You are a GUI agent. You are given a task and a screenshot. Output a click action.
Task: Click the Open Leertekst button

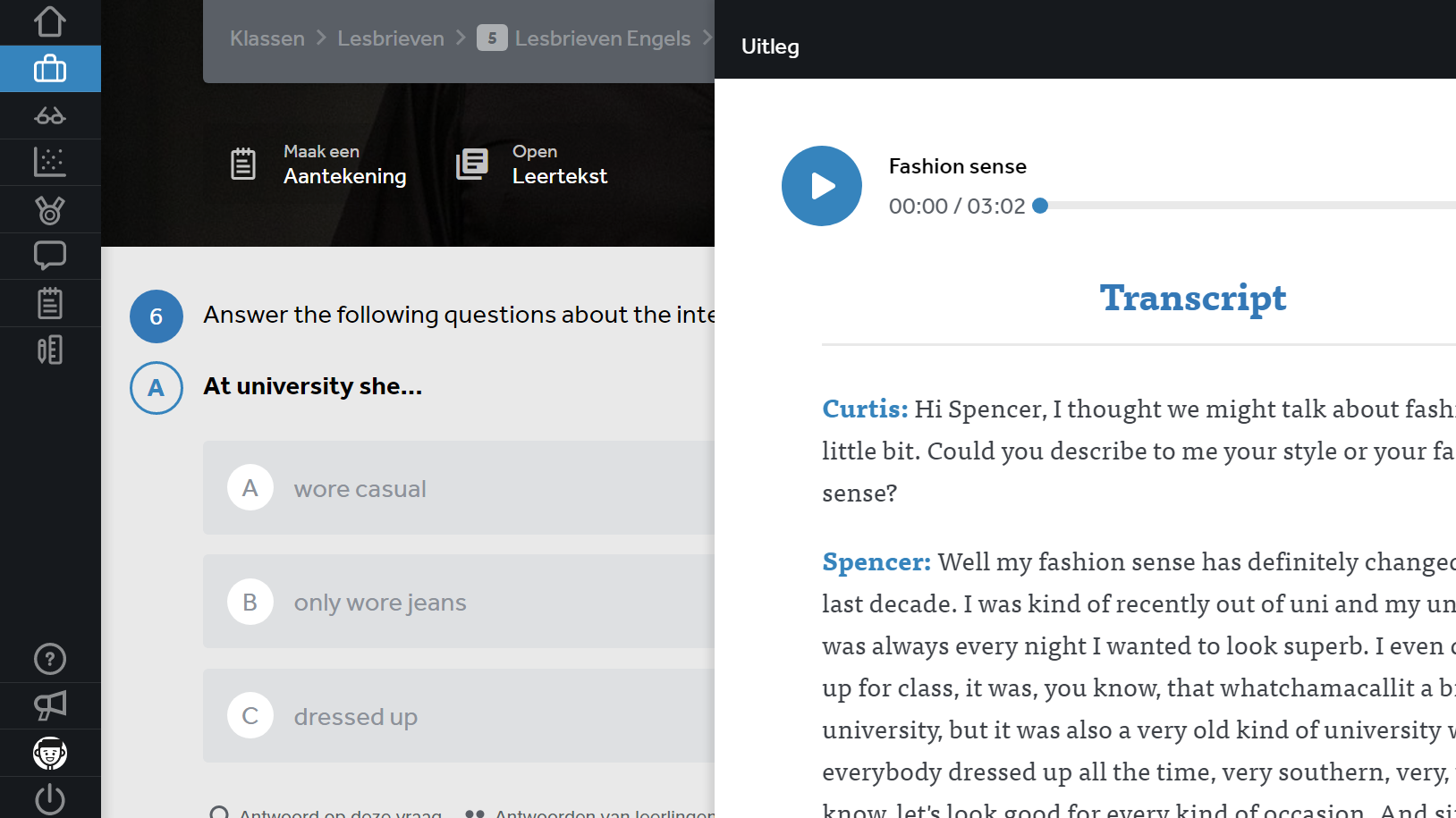532,164
